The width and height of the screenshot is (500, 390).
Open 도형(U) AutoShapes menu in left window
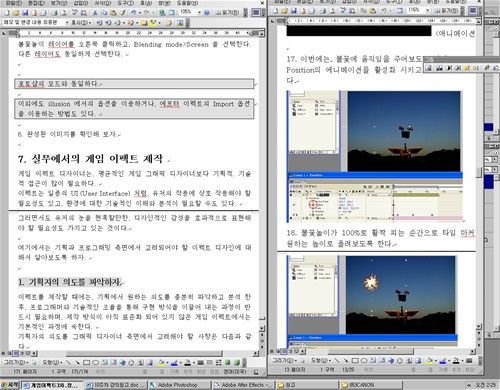pyautogui.click(x=52, y=363)
